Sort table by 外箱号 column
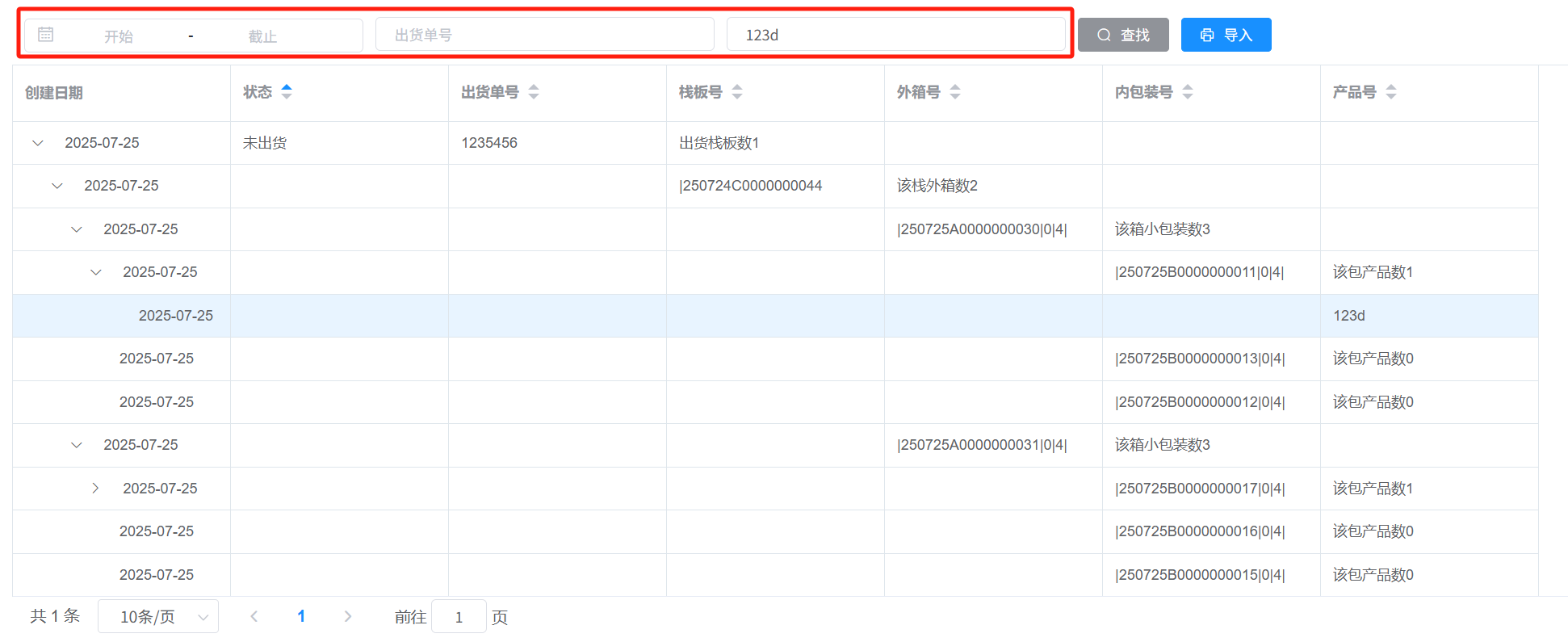 955,92
